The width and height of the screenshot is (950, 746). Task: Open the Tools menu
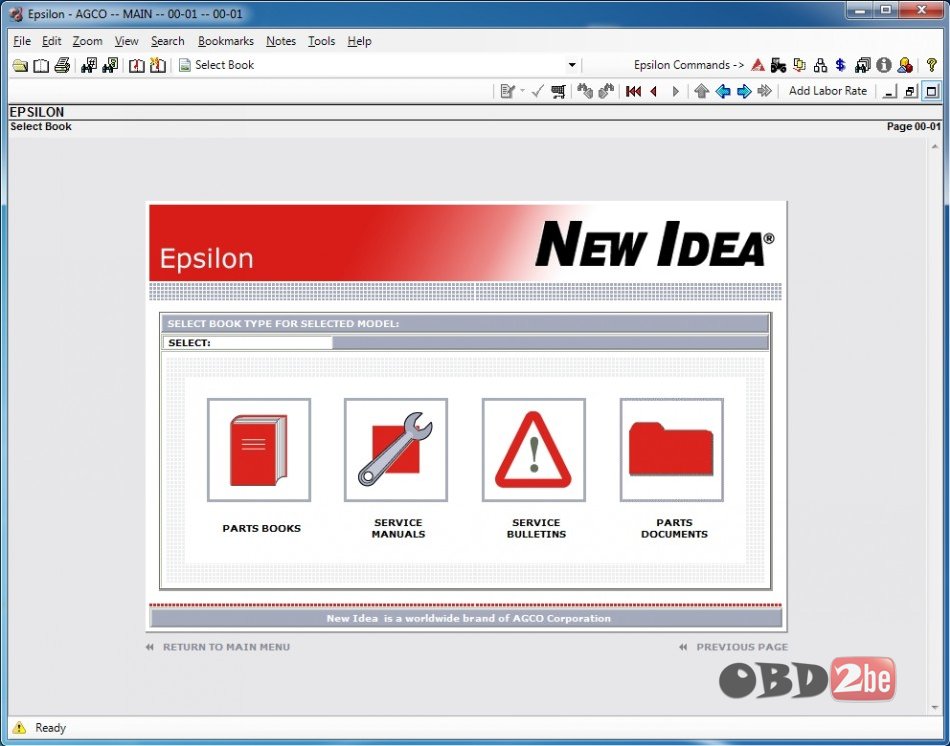tap(321, 41)
